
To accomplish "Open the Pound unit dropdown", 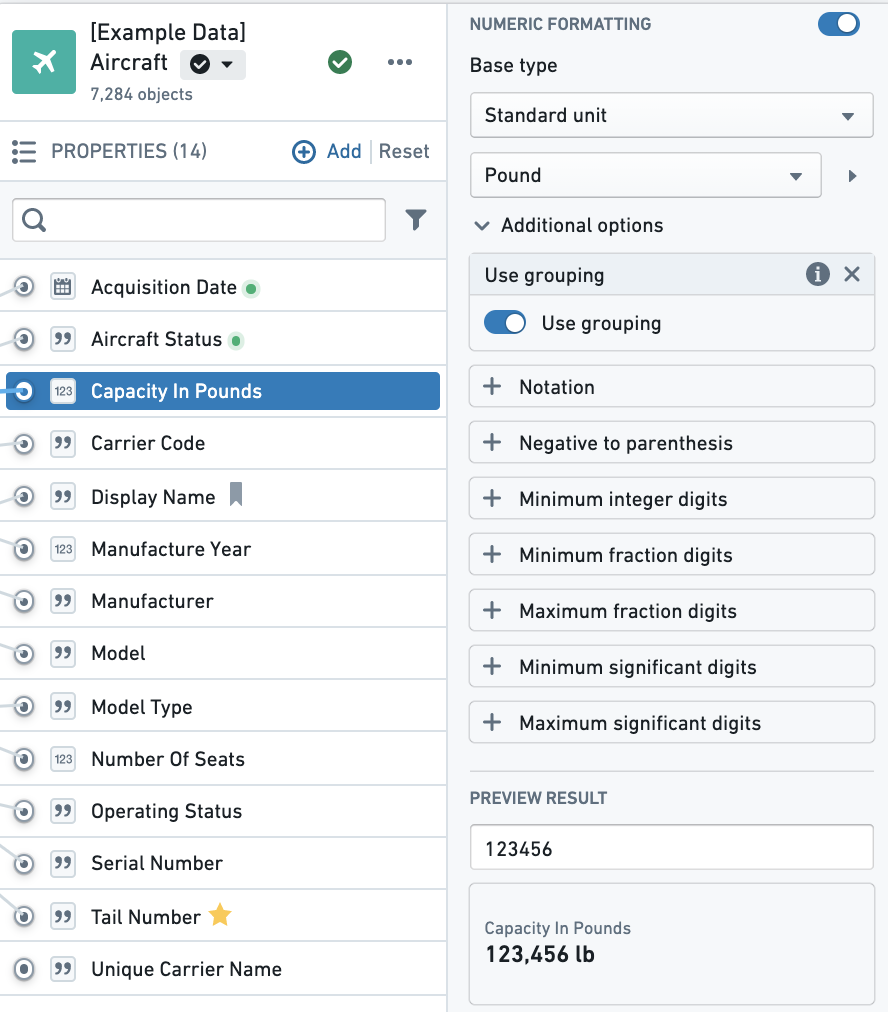I will tap(645, 175).
